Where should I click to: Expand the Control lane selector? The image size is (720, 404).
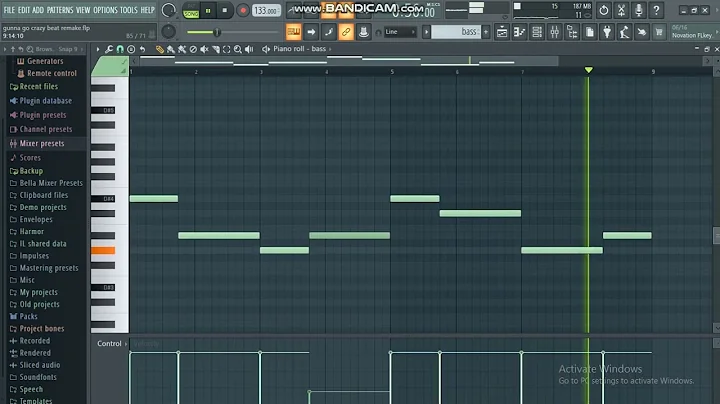pos(112,343)
